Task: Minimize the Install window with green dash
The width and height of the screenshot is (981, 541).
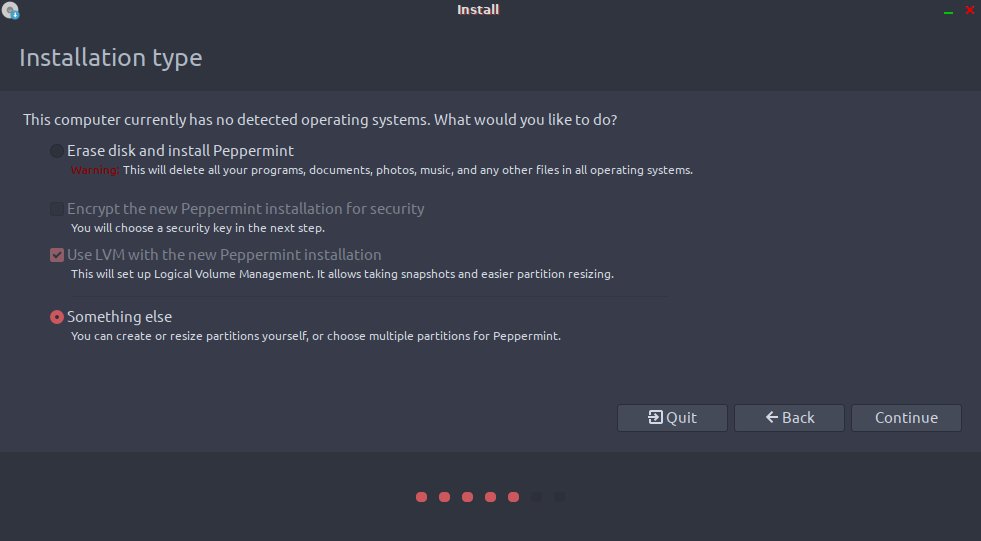Action: 948,11
